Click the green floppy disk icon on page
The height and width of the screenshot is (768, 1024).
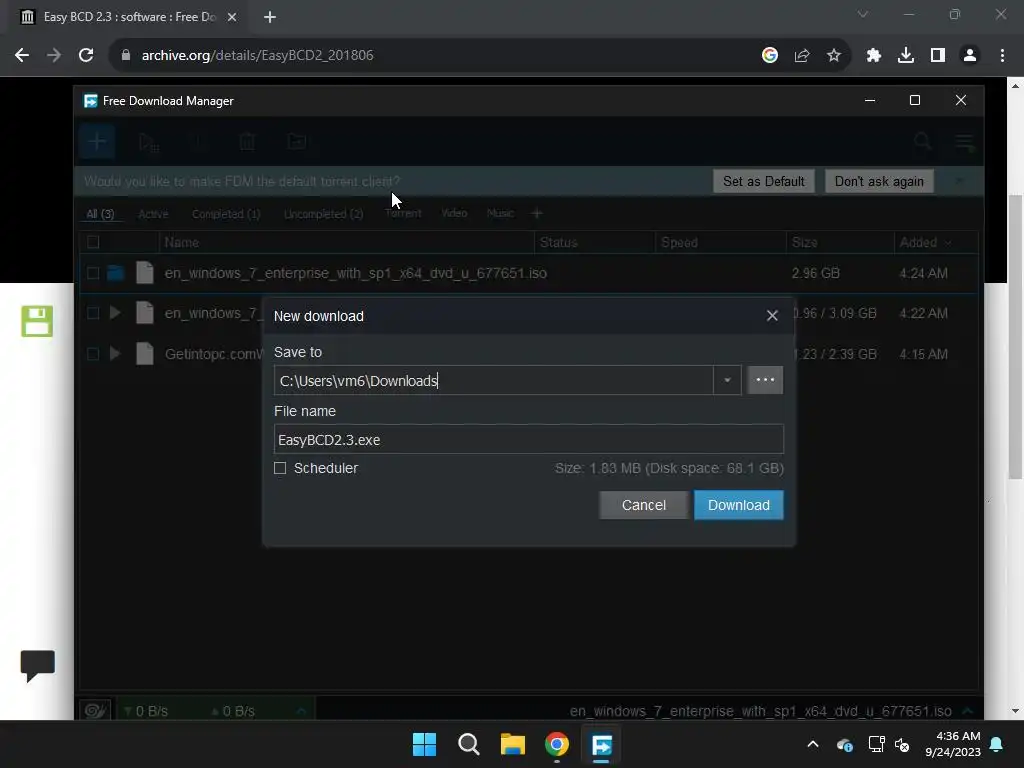click(37, 321)
